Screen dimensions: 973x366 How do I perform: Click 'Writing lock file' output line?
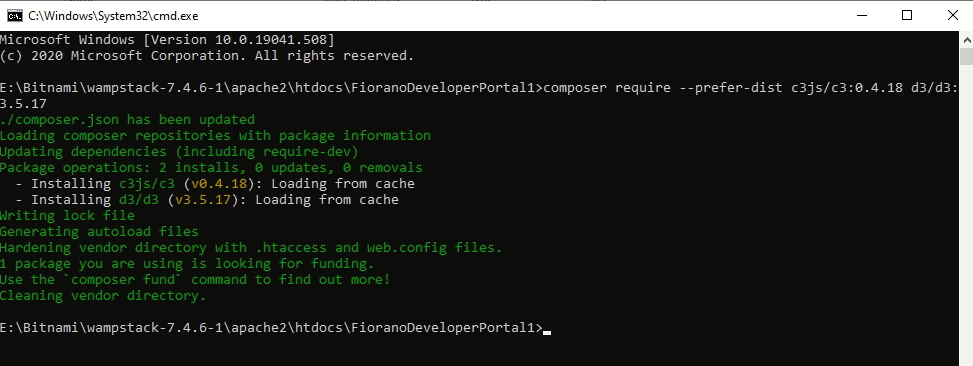(x=67, y=215)
